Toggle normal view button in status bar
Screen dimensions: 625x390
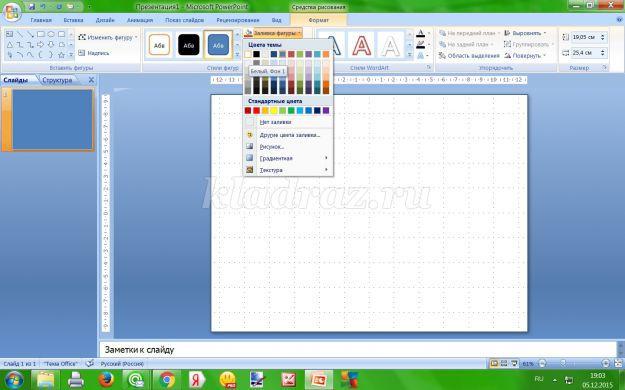494,363
